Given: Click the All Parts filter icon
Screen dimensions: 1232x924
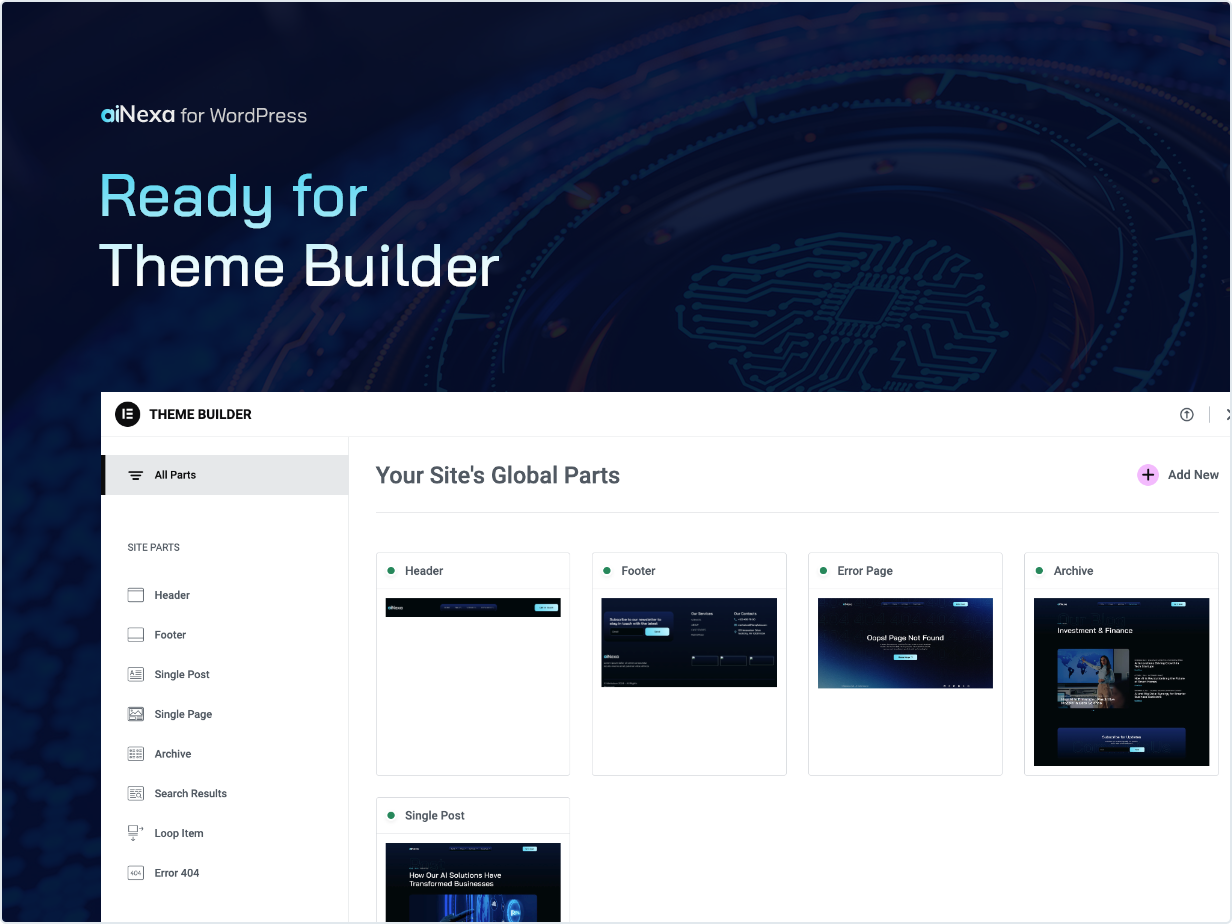Looking at the screenshot, I should 136,475.
